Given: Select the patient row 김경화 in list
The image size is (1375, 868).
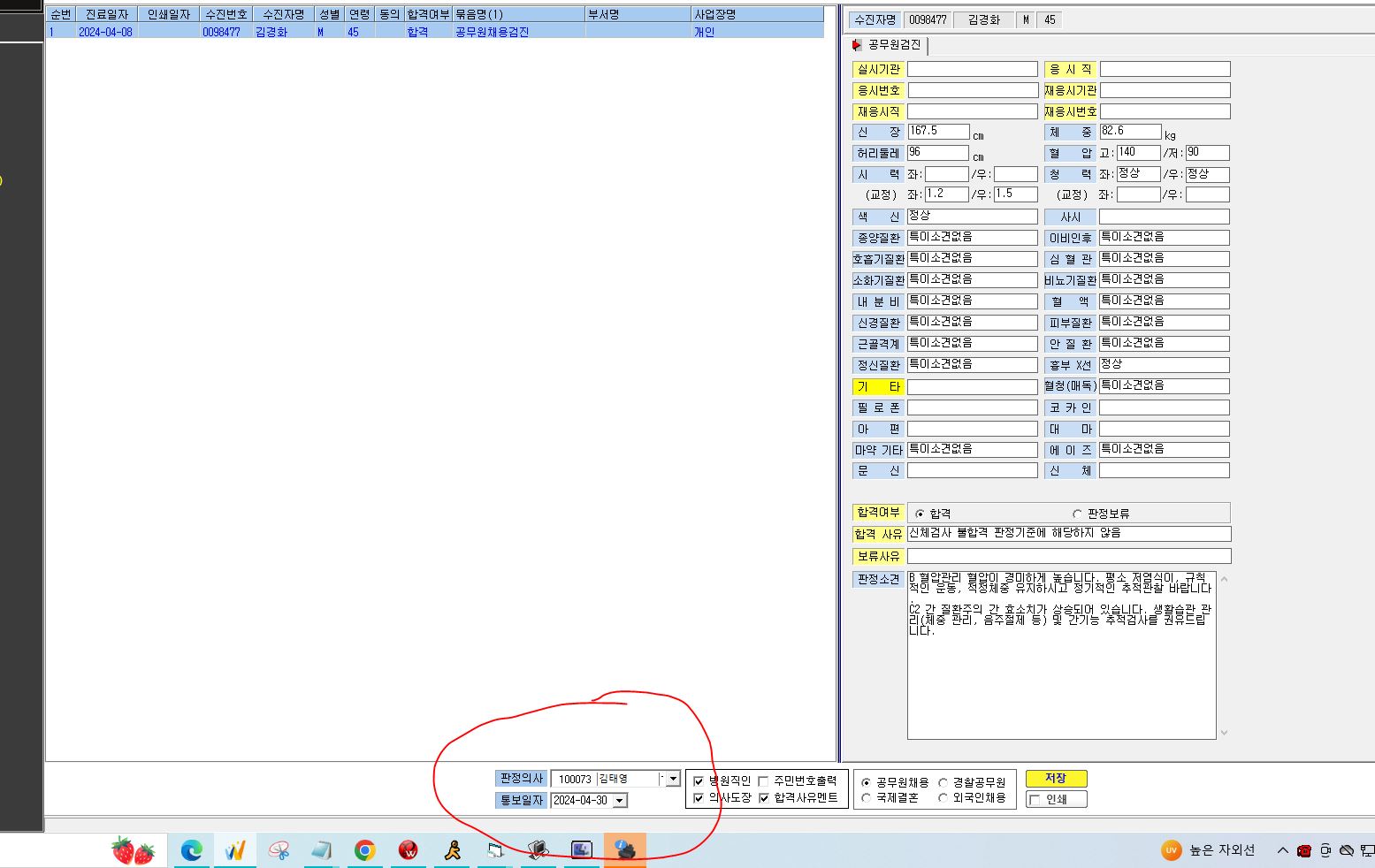Looking at the screenshot, I should [x=434, y=32].
